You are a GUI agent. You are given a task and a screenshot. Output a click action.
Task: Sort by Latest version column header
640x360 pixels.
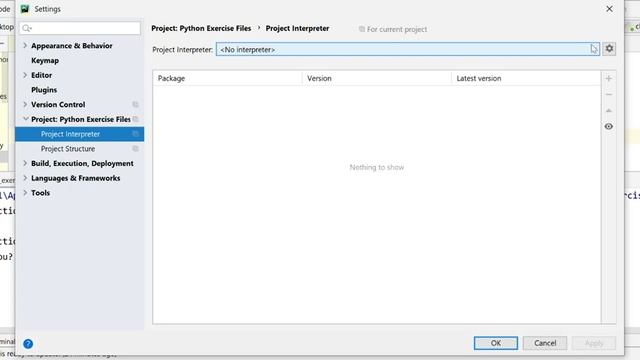coord(526,78)
